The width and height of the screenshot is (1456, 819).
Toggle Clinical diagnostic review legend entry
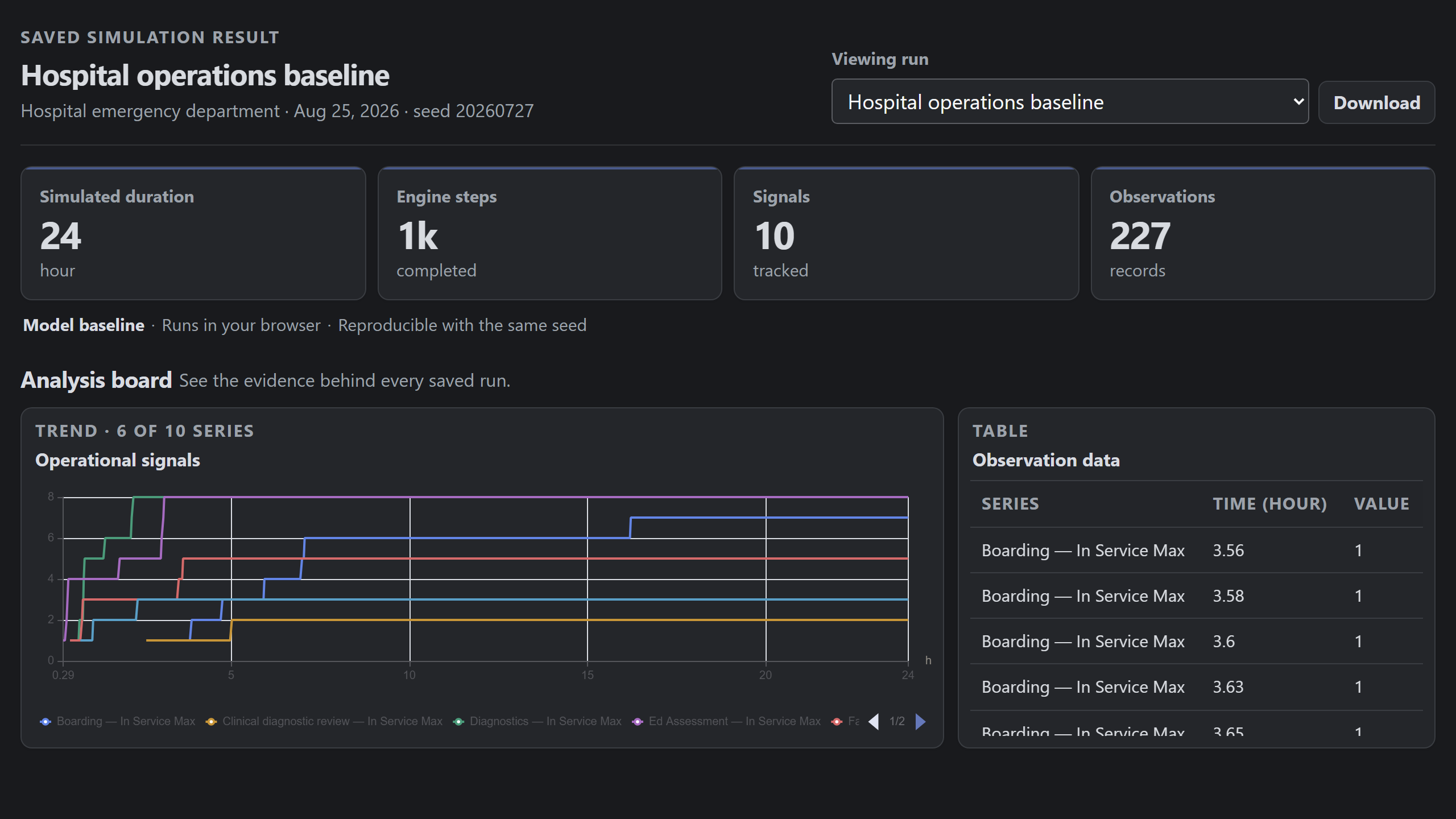324,722
